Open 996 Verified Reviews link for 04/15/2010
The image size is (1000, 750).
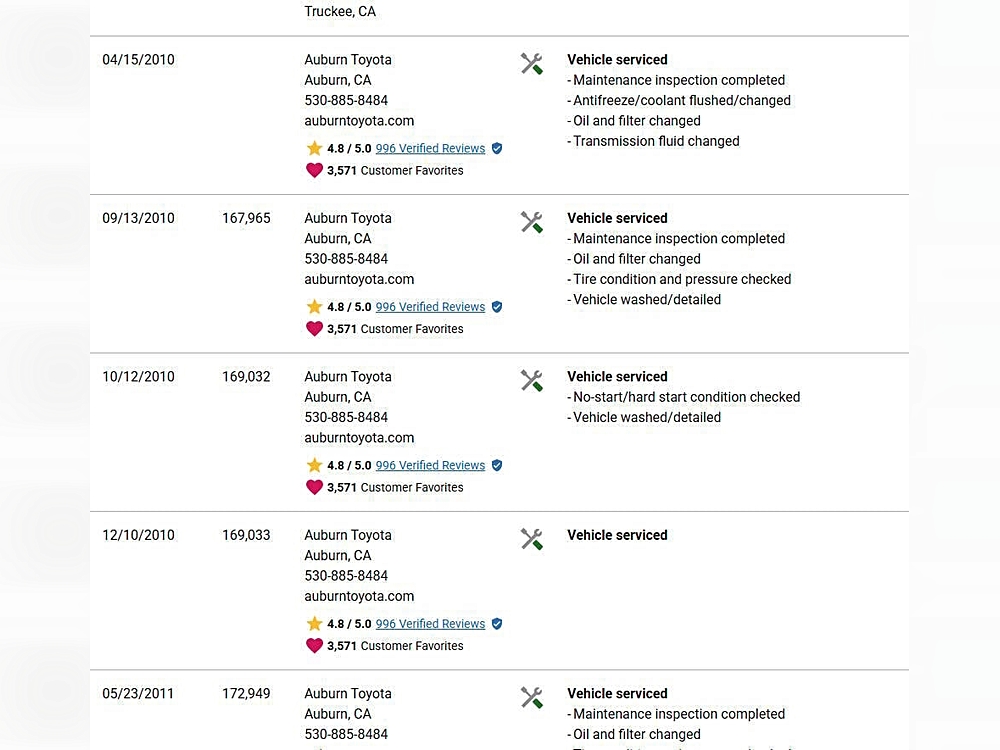430,149
